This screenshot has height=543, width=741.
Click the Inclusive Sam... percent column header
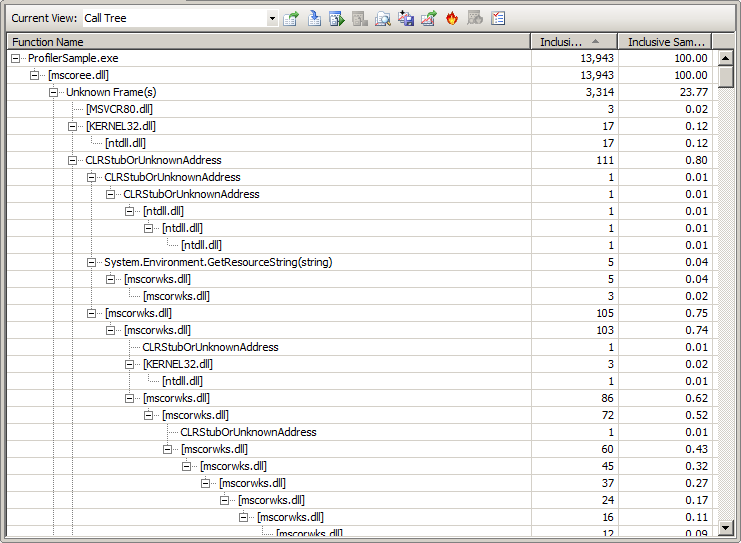click(665, 42)
